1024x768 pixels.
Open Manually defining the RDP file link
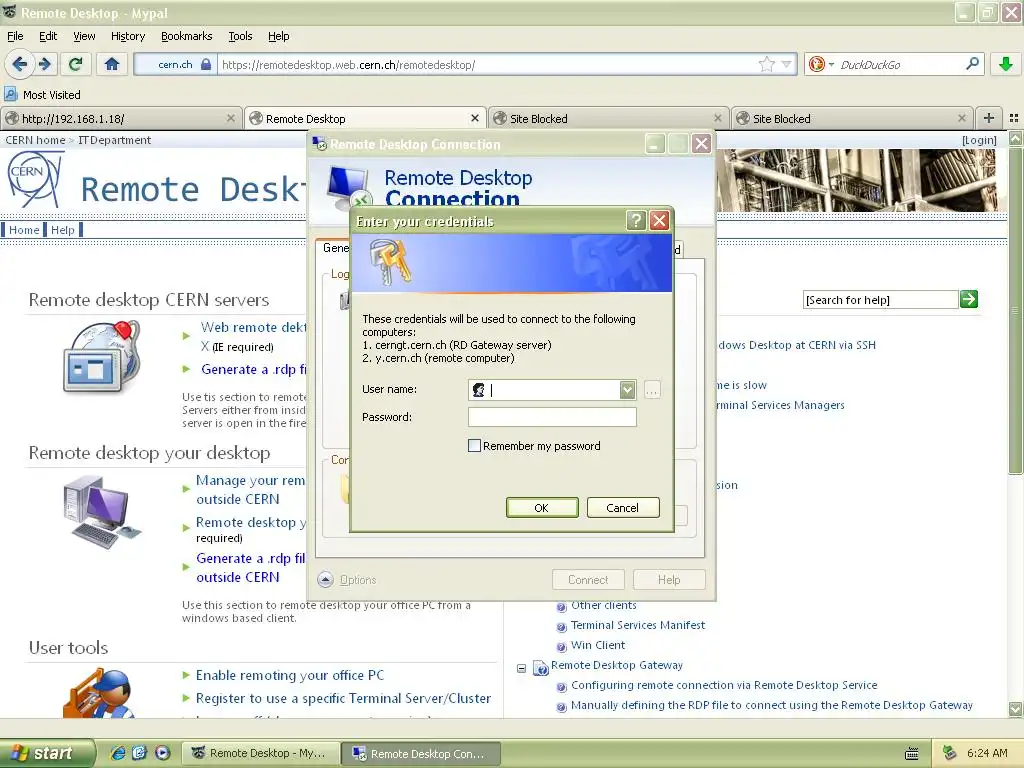[x=771, y=705]
